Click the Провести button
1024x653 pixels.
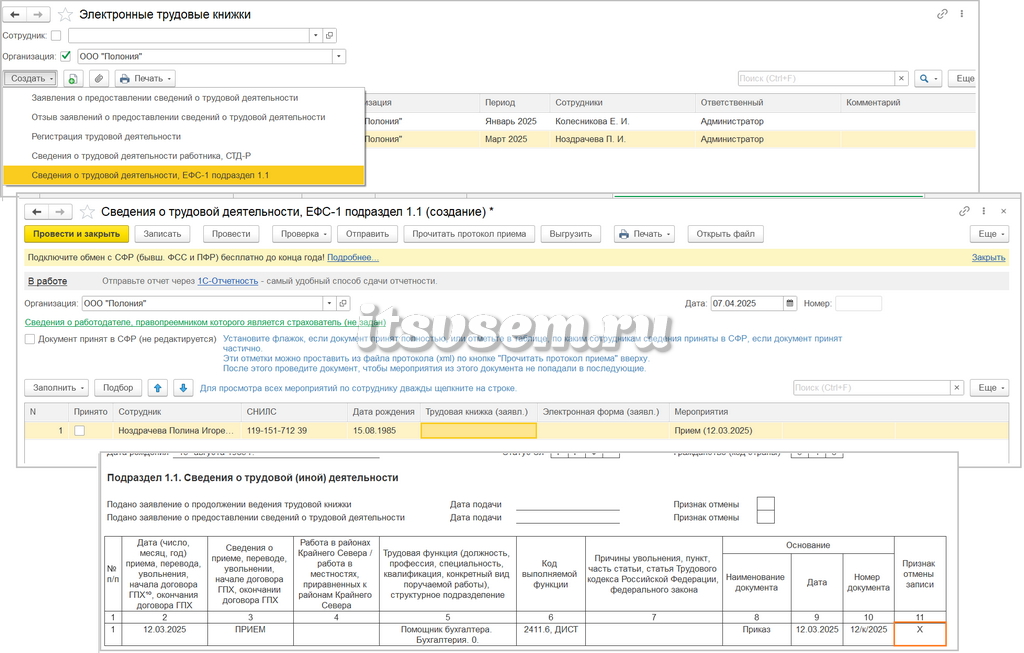coord(231,234)
